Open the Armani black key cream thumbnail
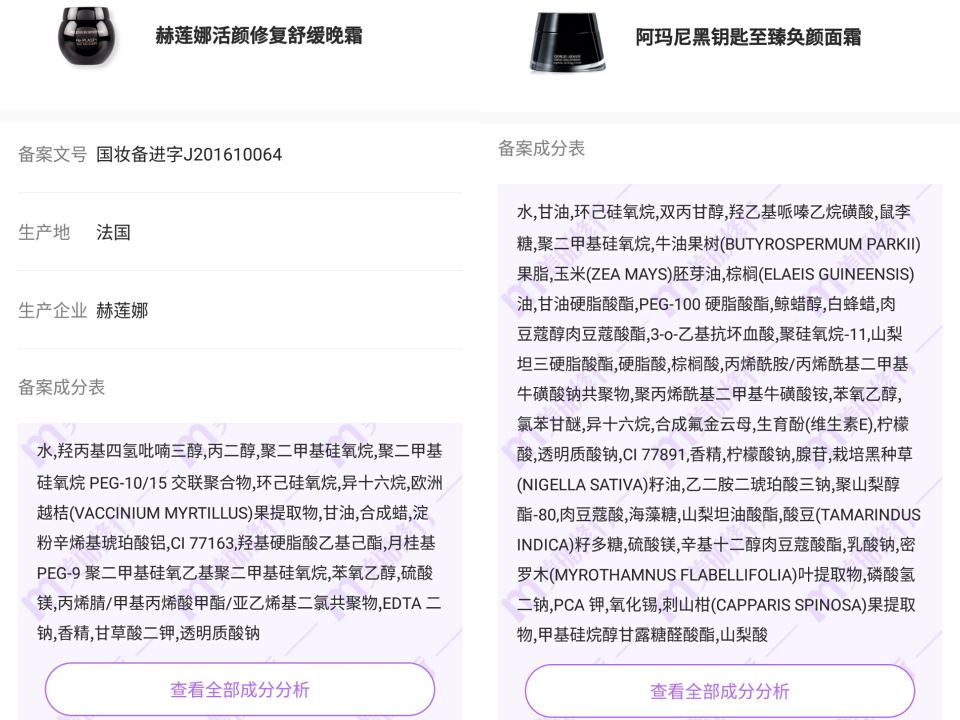Viewport: 960px width, 720px height. 568,42
